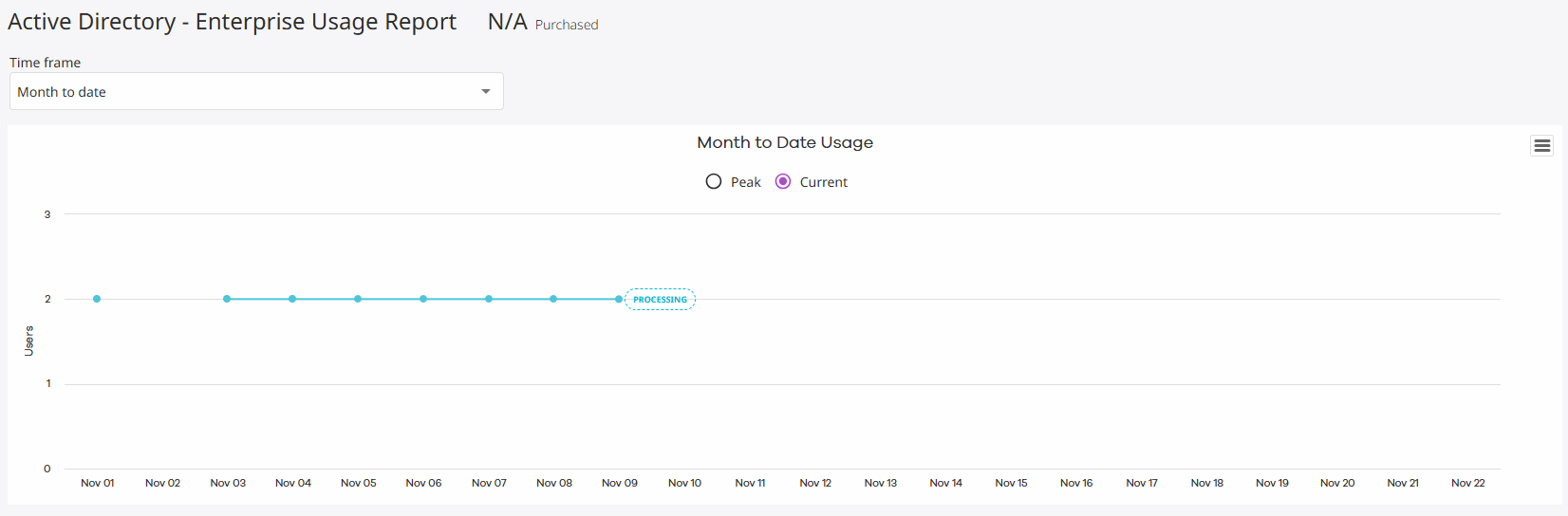Screen dimensions: 1568x516
Task: Click the Nov 22 axis label
Action: point(1468,483)
